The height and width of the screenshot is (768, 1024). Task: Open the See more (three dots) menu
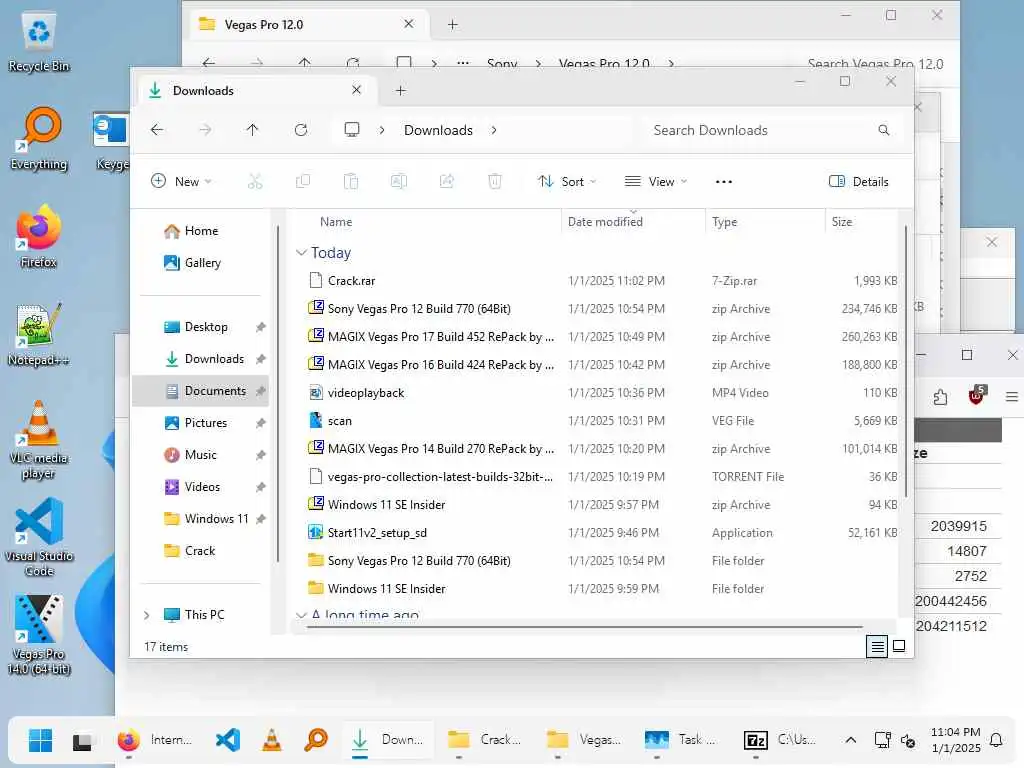tap(724, 182)
